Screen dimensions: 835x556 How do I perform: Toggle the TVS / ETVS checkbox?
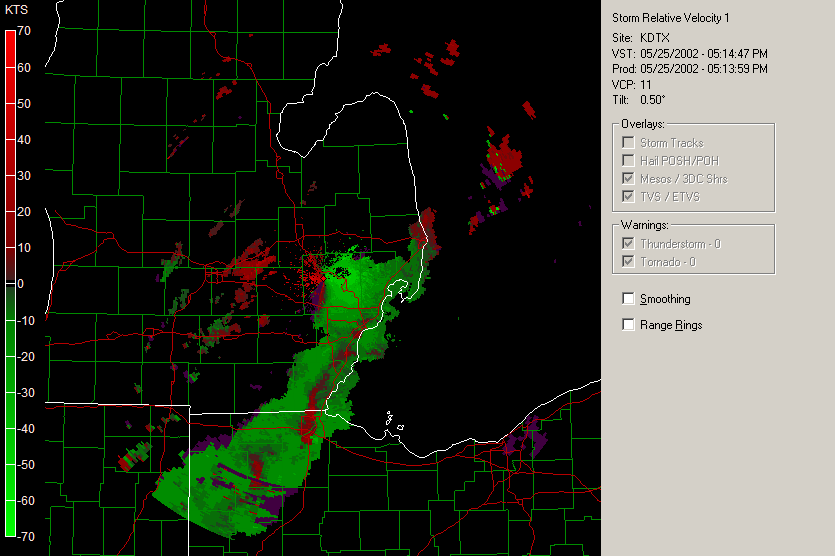point(628,197)
